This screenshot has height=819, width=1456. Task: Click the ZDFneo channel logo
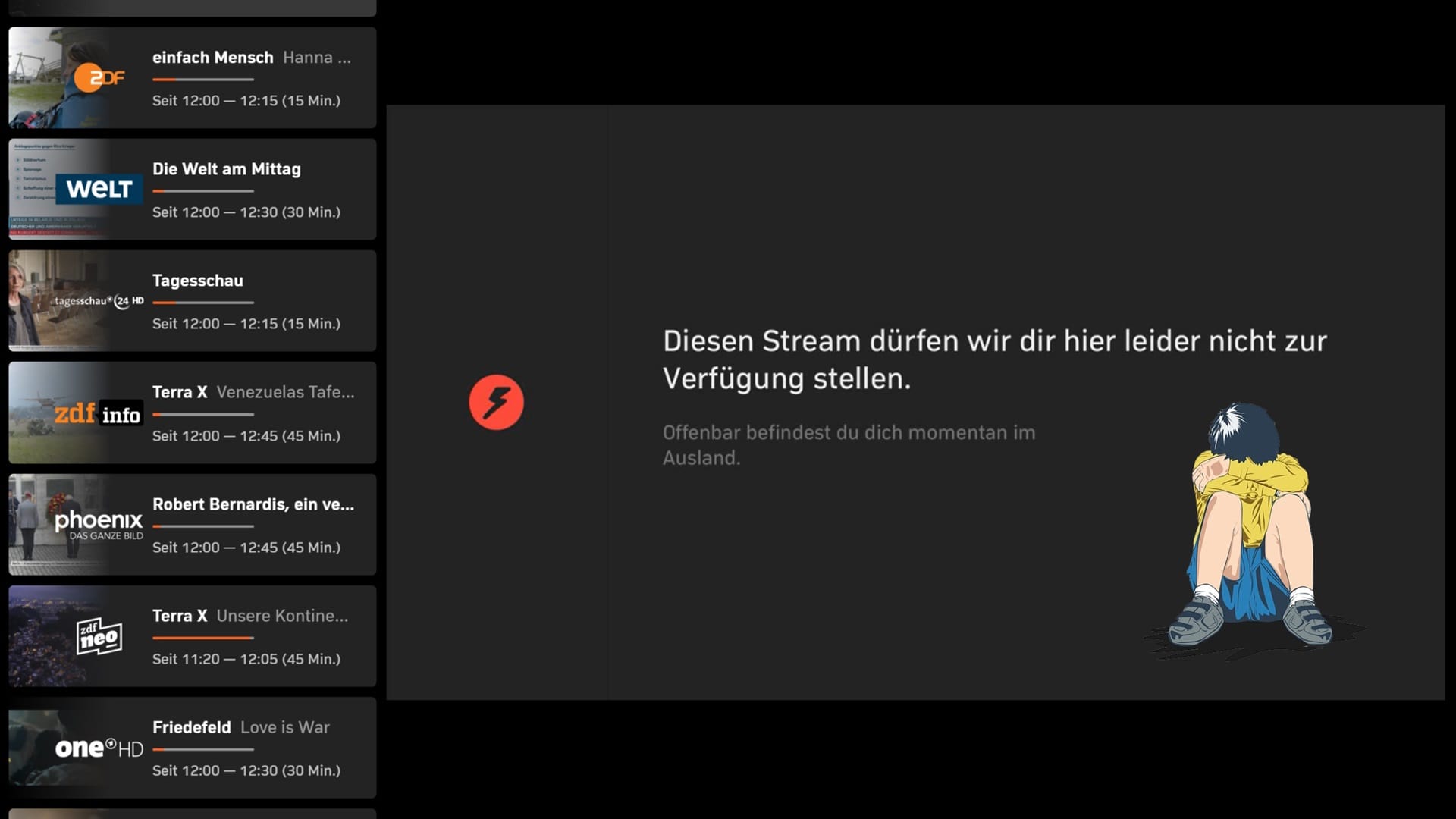point(99,636)
